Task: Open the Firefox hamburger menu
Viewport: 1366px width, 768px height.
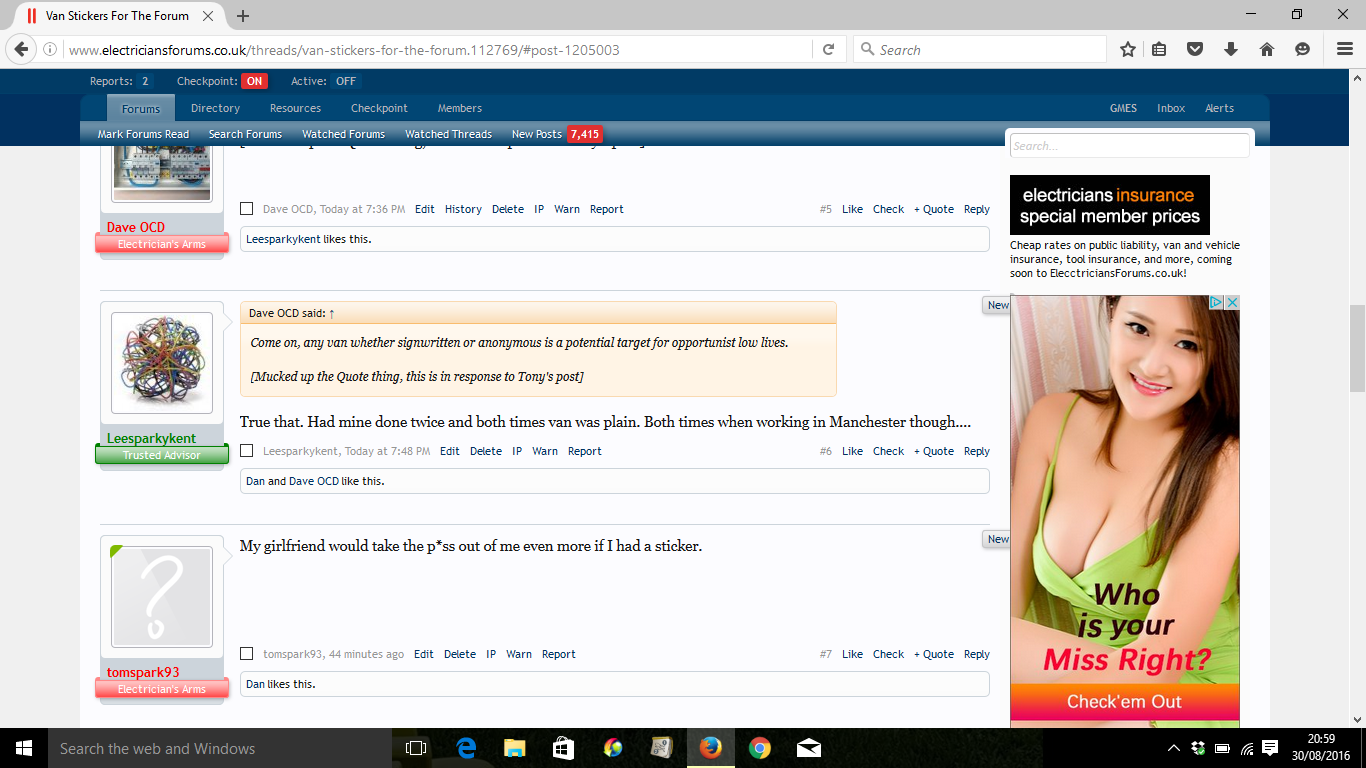Action: coord(1345,49)
